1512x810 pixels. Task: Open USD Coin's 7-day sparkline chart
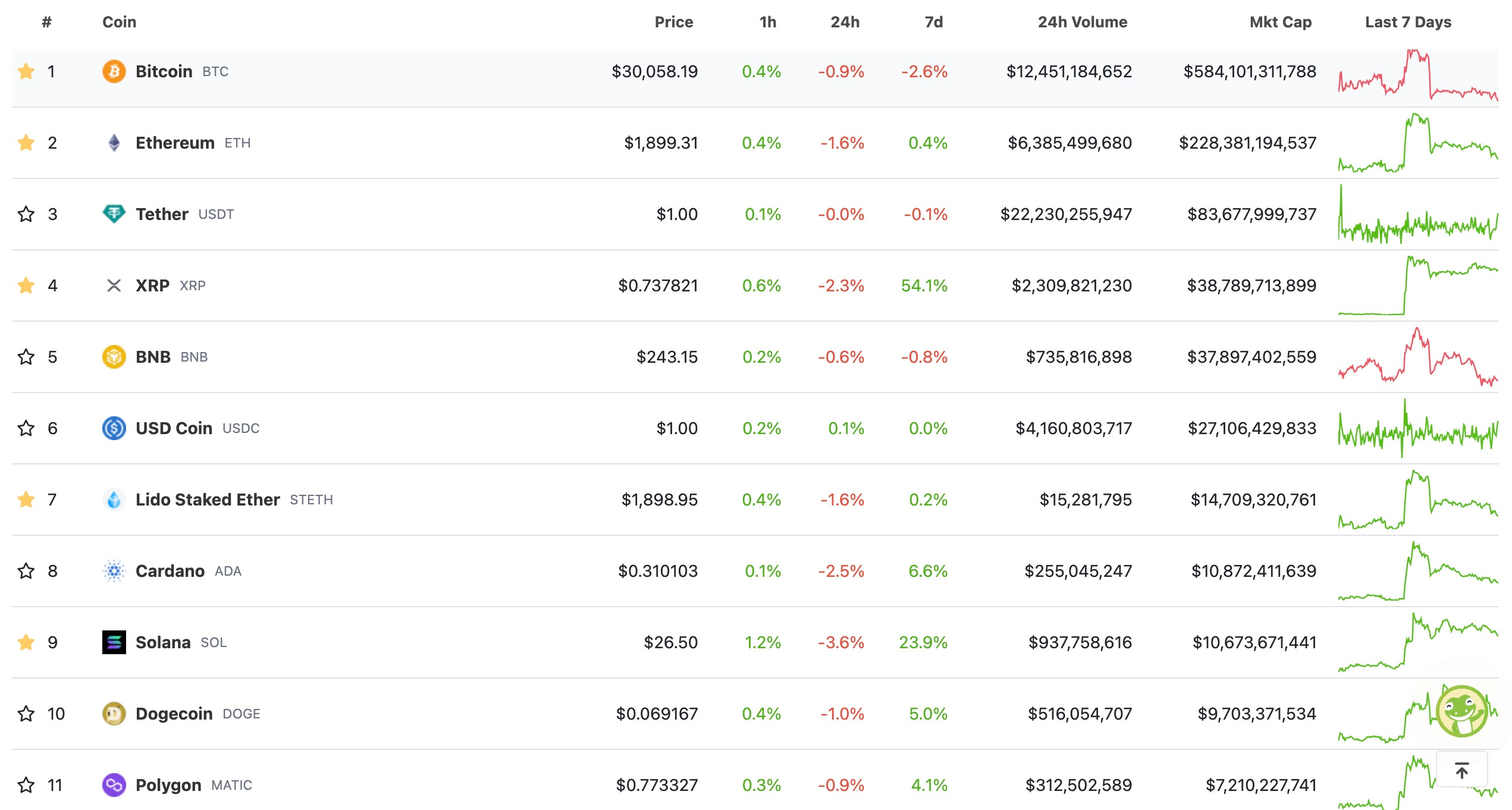coord(1418,428)
